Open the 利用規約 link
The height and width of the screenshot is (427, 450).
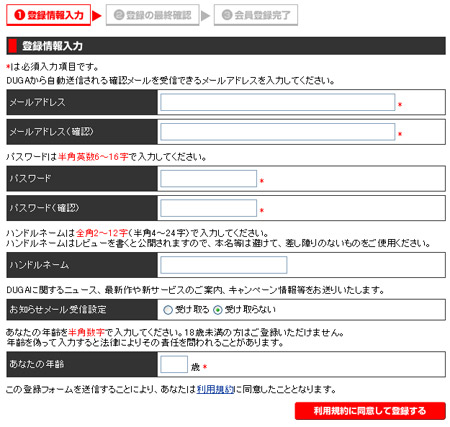(x=215, y=389)
